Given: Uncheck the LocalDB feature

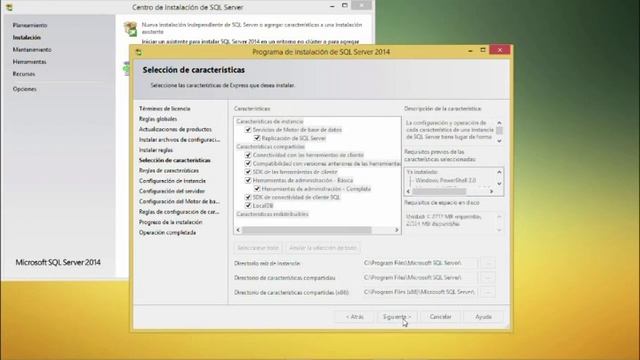Looking at the screenshot, I should [248, 205].
